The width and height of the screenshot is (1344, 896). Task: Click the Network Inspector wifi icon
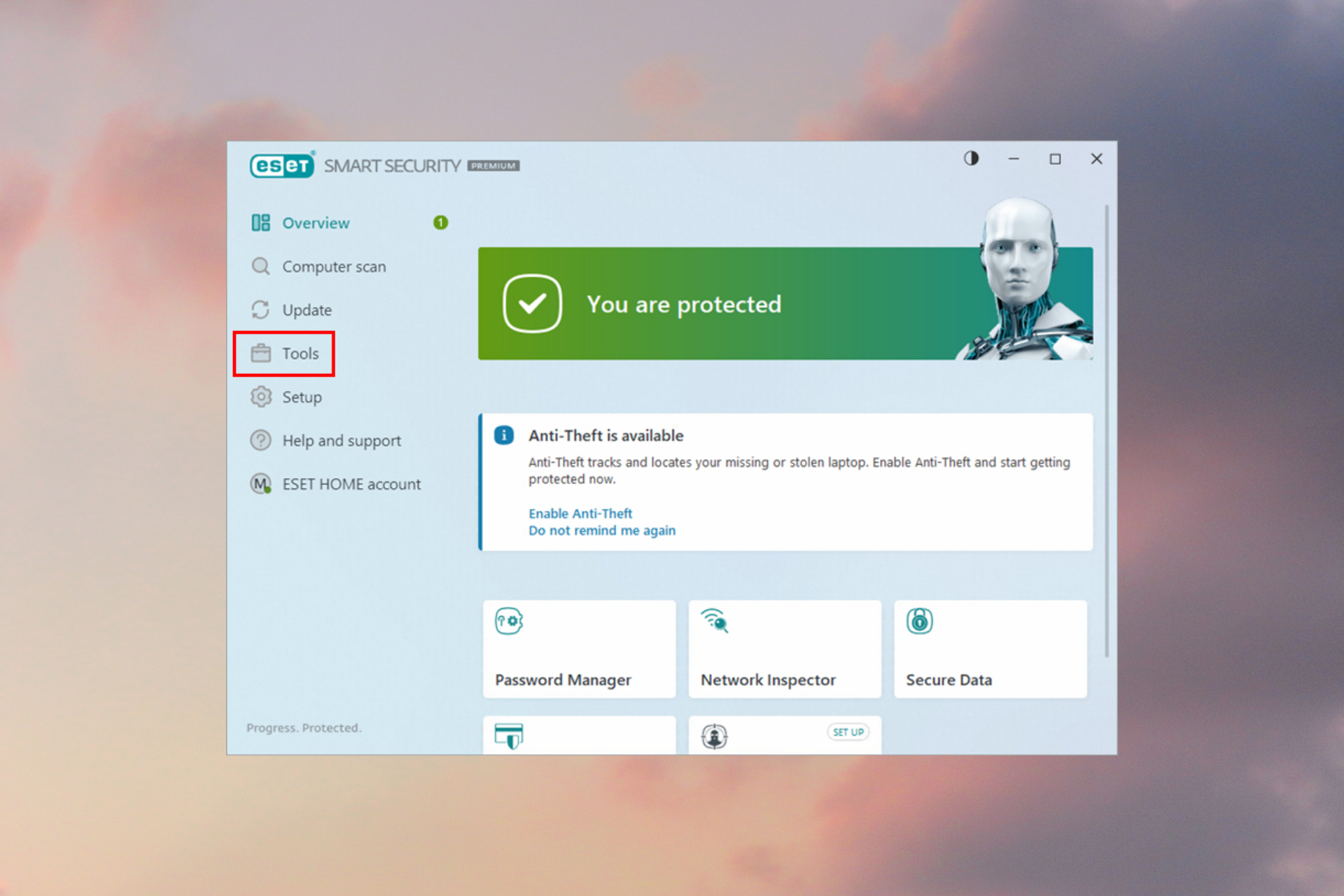pos(715,621)
